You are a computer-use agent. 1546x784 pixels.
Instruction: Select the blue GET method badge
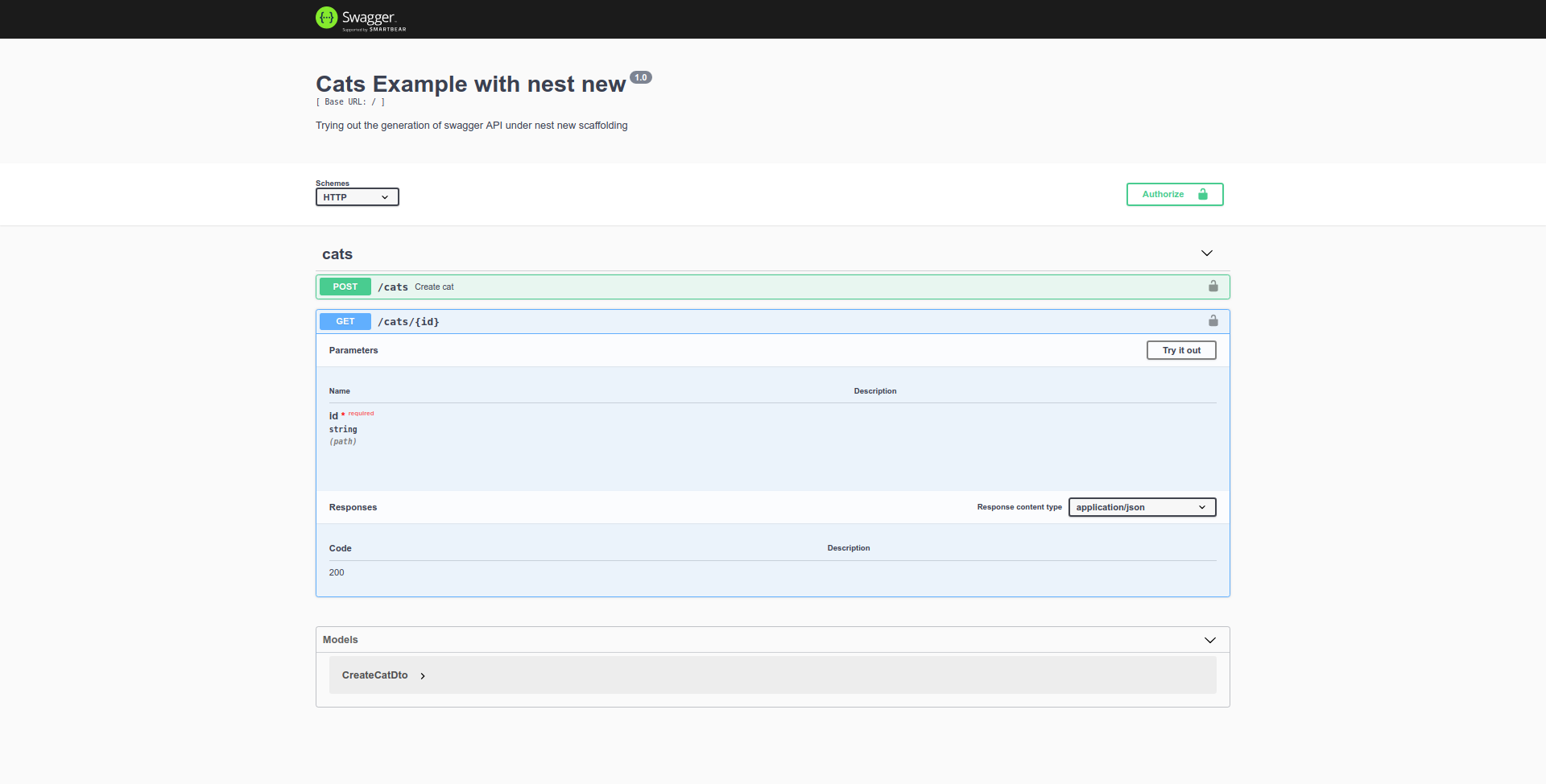[344, 320]
